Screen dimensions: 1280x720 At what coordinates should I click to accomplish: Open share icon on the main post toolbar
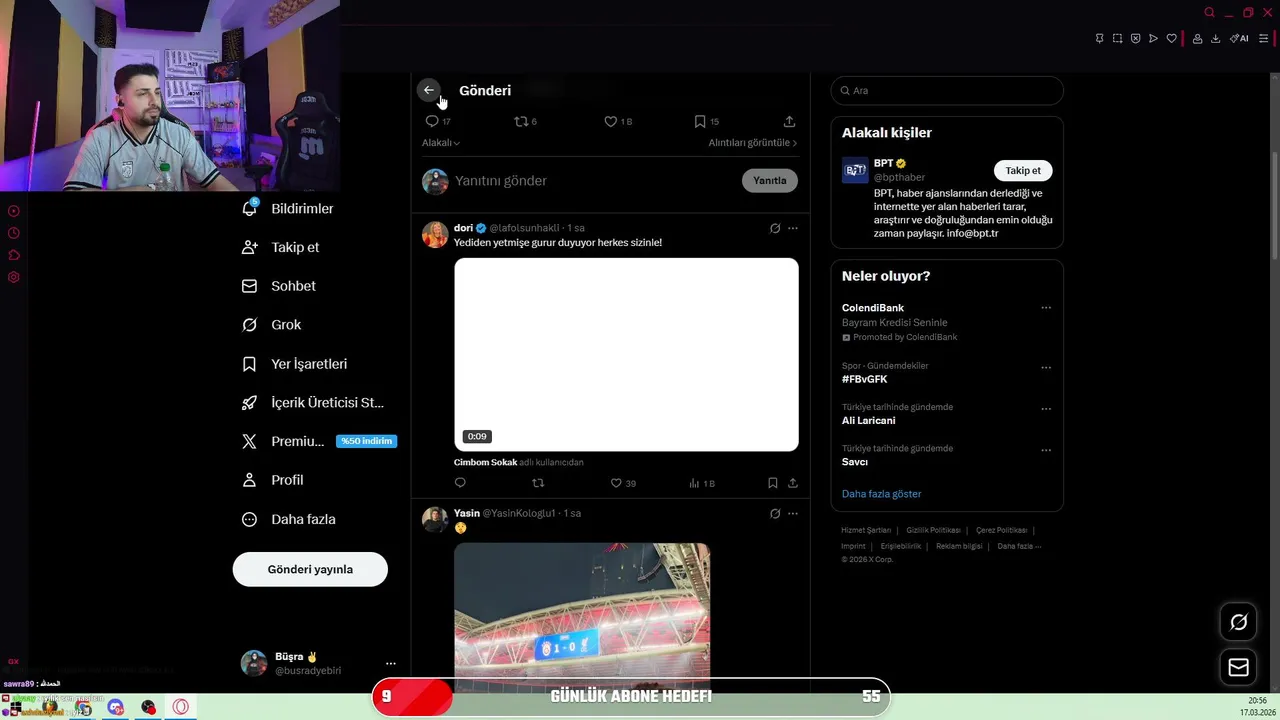coord(789,121)
